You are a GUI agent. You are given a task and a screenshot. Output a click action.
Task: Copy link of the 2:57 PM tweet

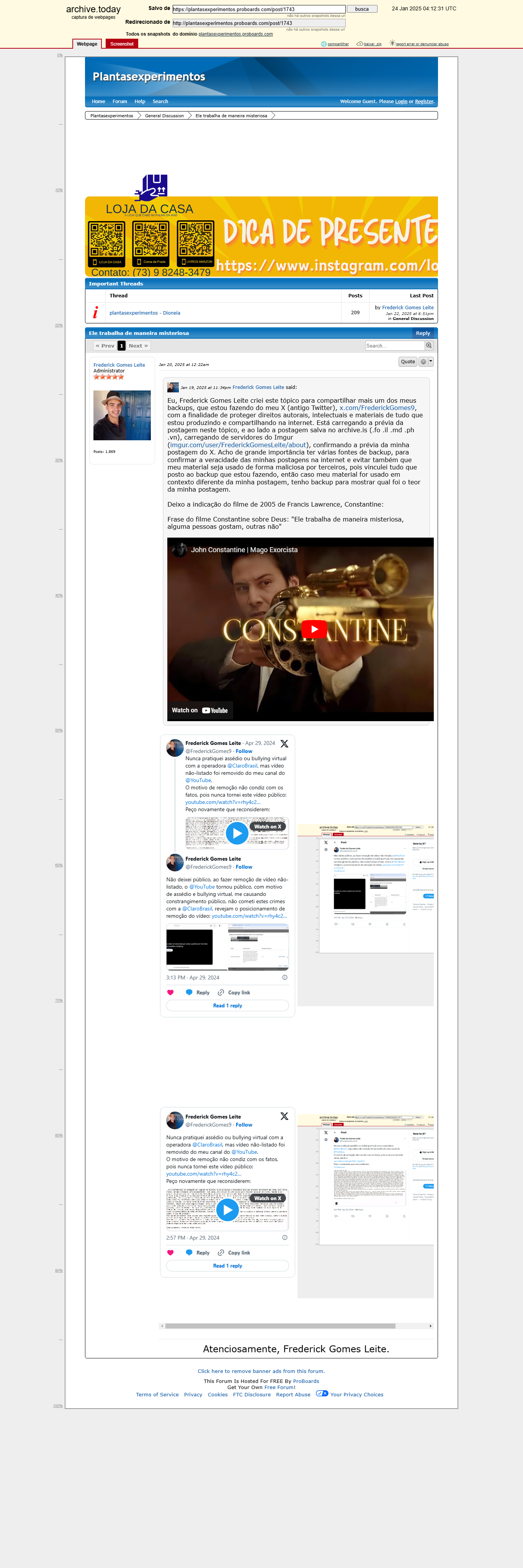point(234,1253)
